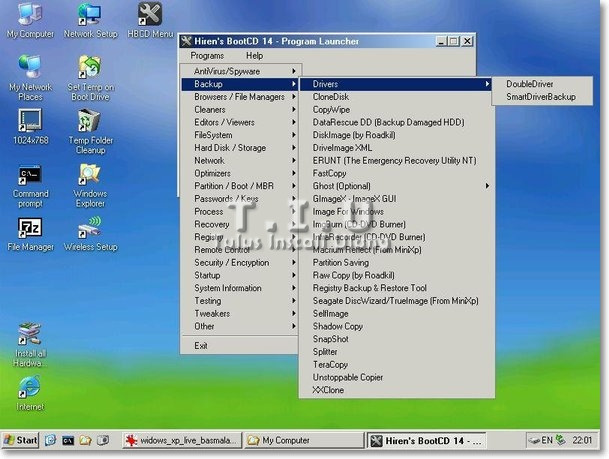Open the Startup submenu
This screenshot has width=609, height=459.
coord(240,275)
